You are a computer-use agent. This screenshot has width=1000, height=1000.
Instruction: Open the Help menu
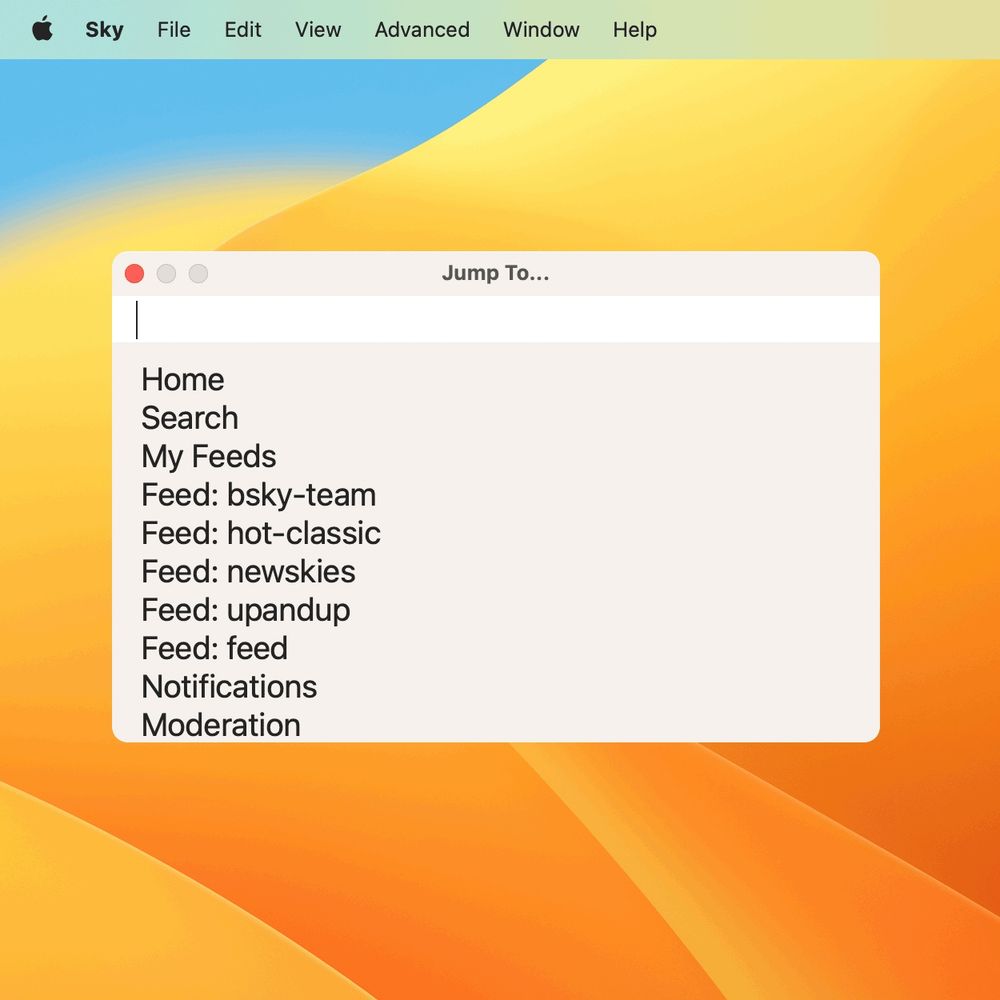635,29
